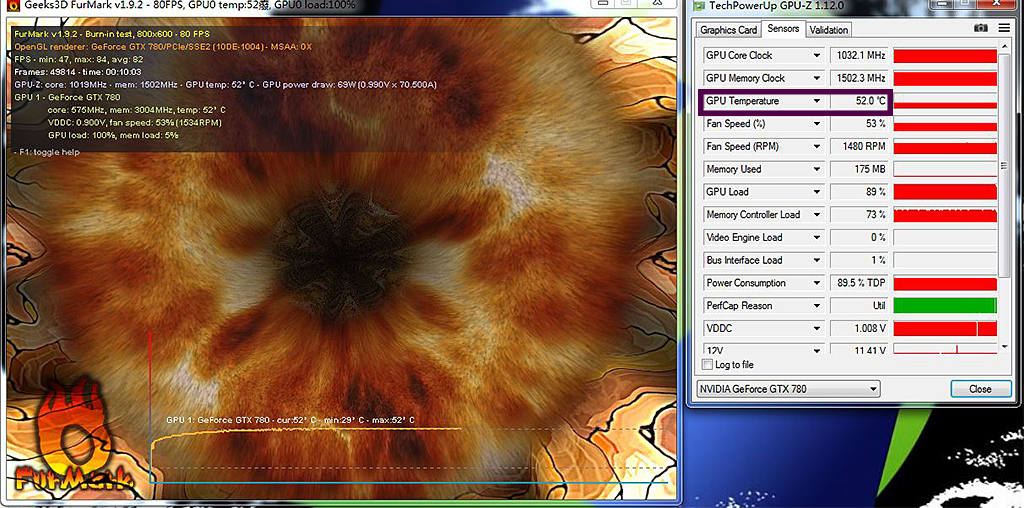Click the GPU-Z sensor list scrollbar thumb
1024x508 pixels.
[1004, 165]
